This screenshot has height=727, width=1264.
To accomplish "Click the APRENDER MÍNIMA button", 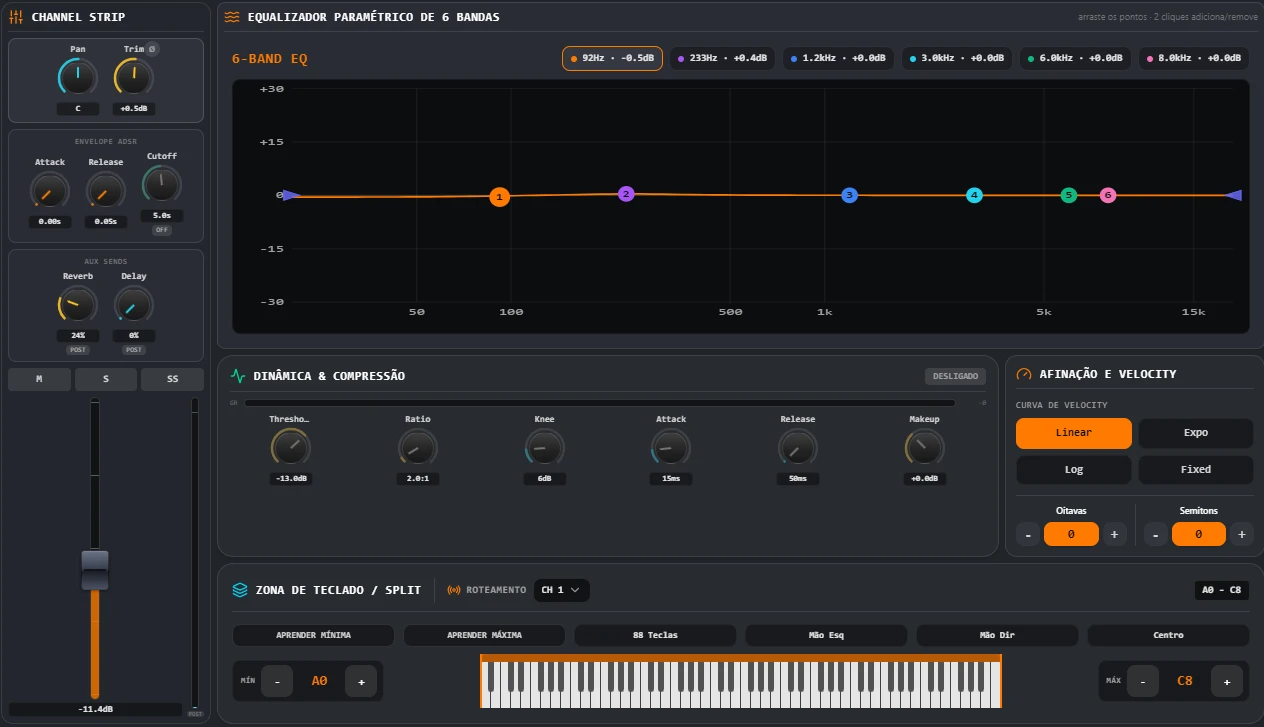I will tap(314, 635).
